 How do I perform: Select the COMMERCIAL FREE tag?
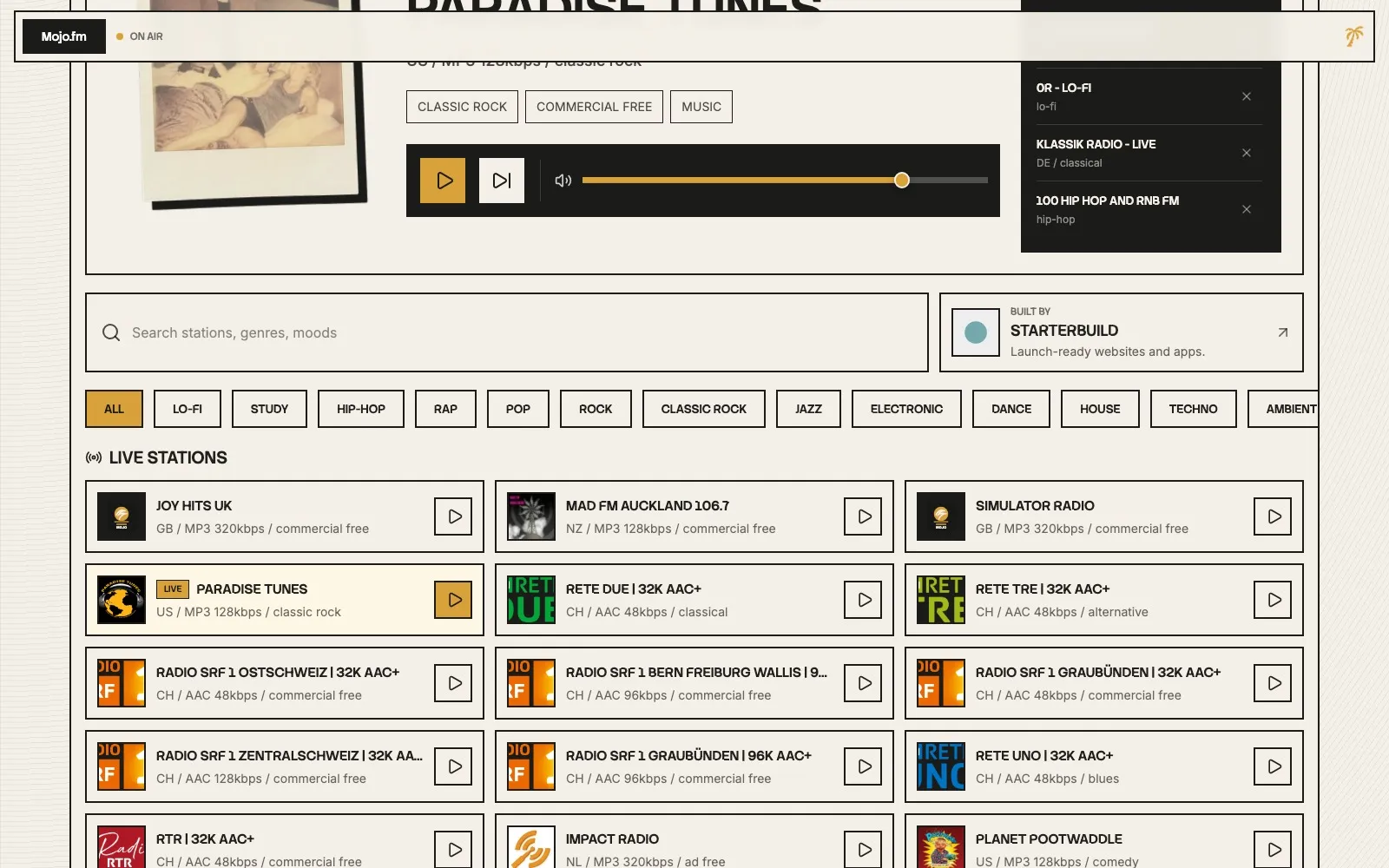point(594,107)
